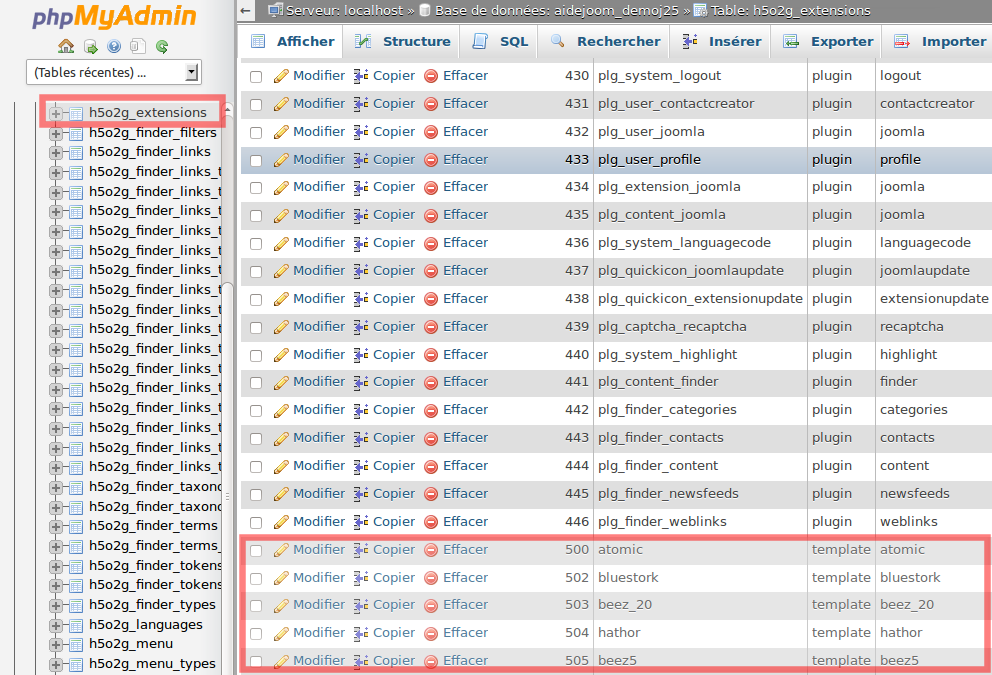This screenshot has height=675, width=992.
Task: Open the Tables récentes dropdown
Action: pos(113,73)
